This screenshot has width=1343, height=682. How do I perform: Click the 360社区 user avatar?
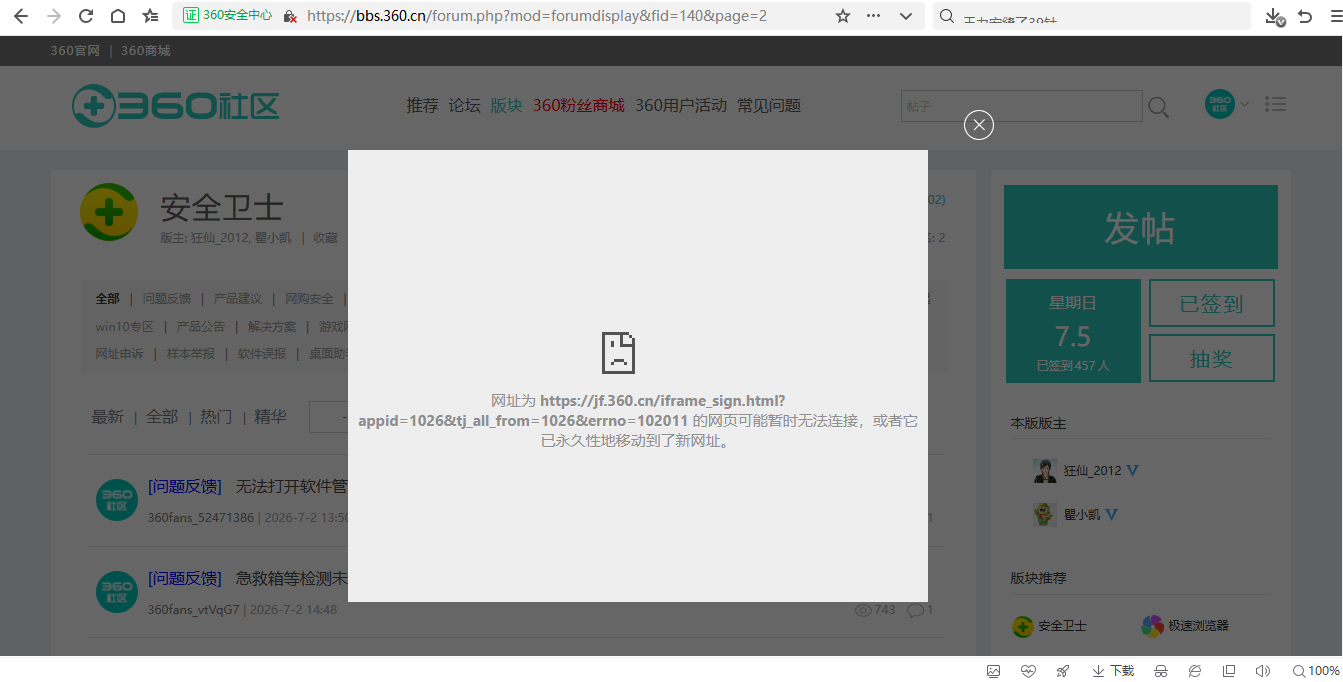(x=1219, y=104)
